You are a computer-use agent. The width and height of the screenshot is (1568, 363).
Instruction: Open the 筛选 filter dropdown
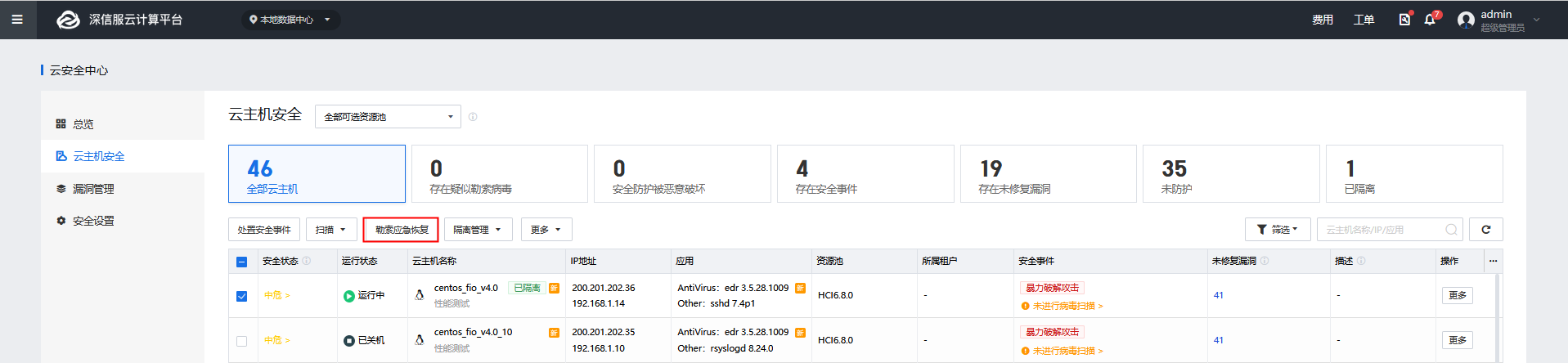(x=1278, y=230)
